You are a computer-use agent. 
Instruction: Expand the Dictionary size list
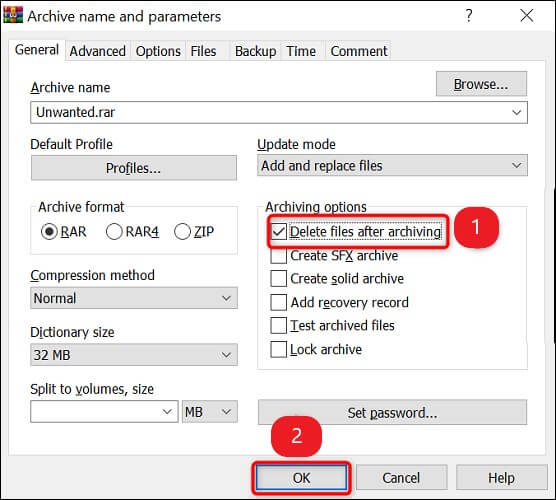click(134, 355)
